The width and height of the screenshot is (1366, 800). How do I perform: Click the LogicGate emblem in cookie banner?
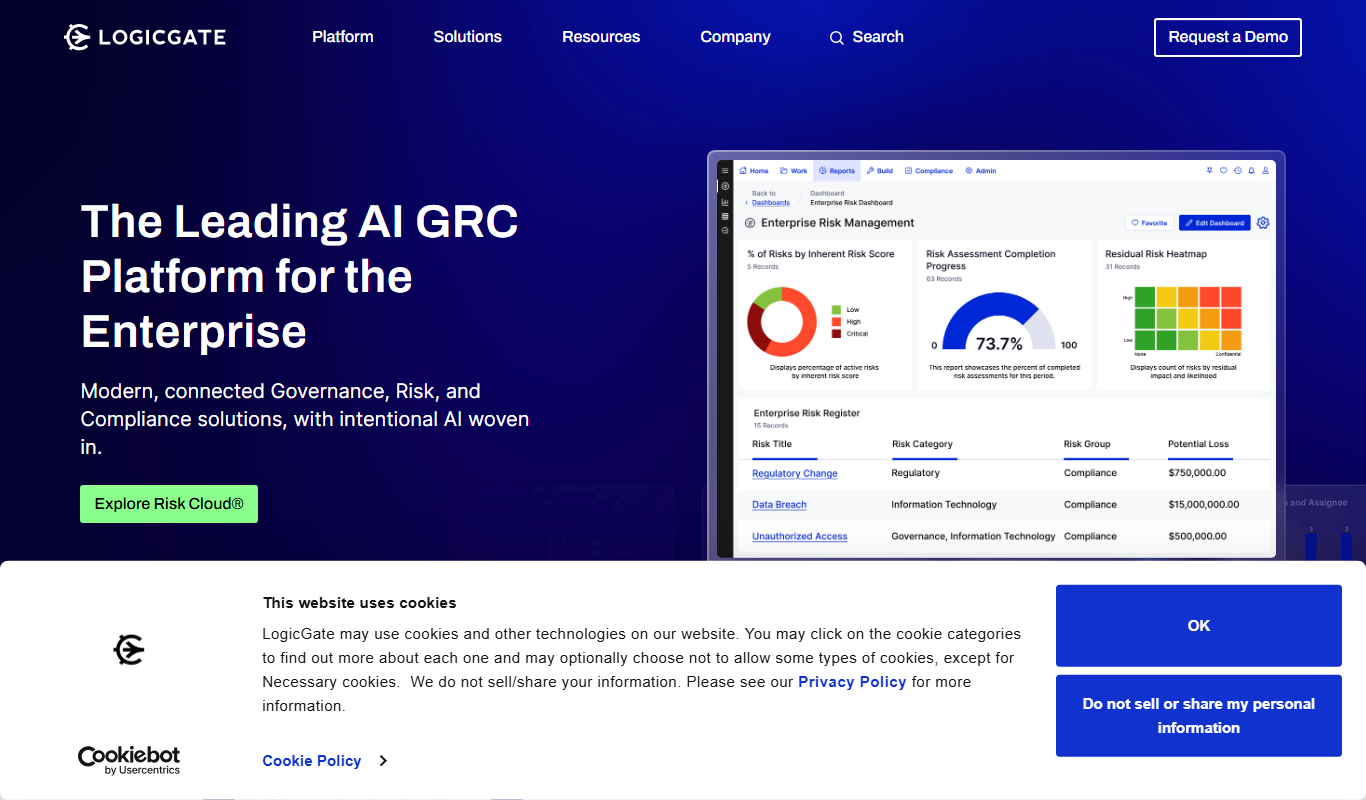[129, 650]
